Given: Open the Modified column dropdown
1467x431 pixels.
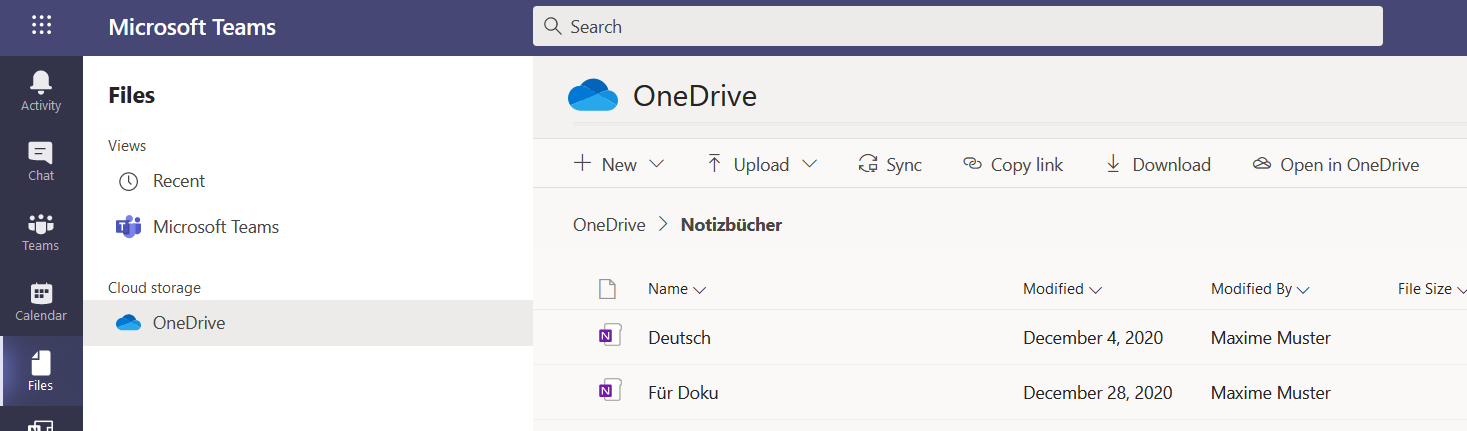Looking at the screenshot, I should 1062,289.
